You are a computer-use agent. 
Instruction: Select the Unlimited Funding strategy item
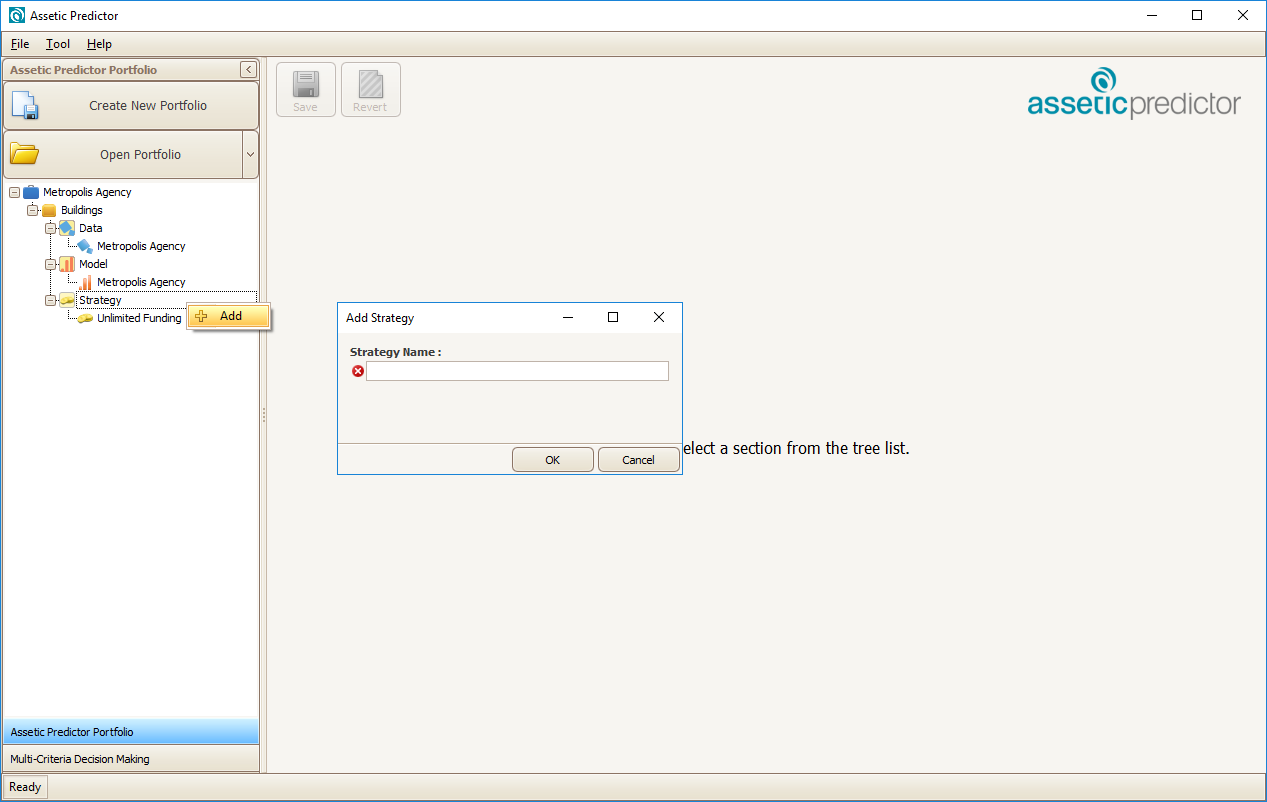pyautogui.click(x=139, y=318)
